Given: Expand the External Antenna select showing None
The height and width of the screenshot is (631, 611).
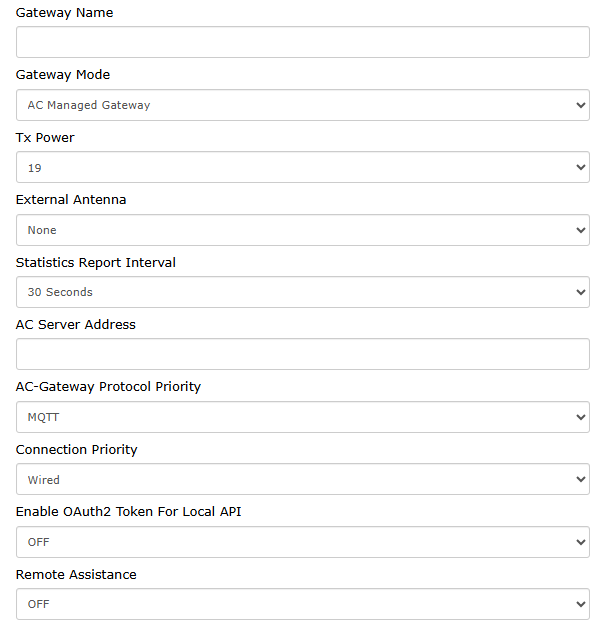Looking at the screenshot, I should click(303, 230).
